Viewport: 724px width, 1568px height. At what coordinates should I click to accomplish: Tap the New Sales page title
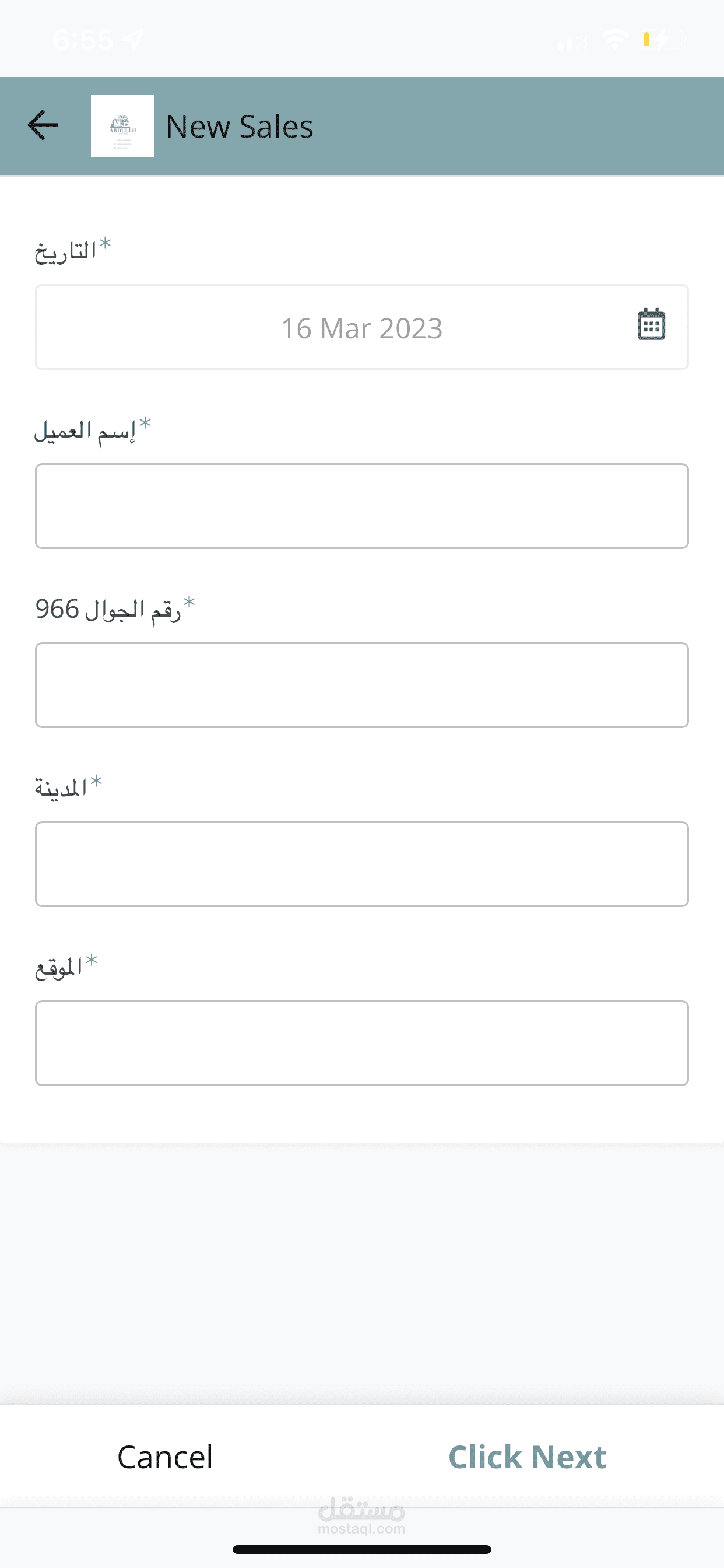click(239, 127)
